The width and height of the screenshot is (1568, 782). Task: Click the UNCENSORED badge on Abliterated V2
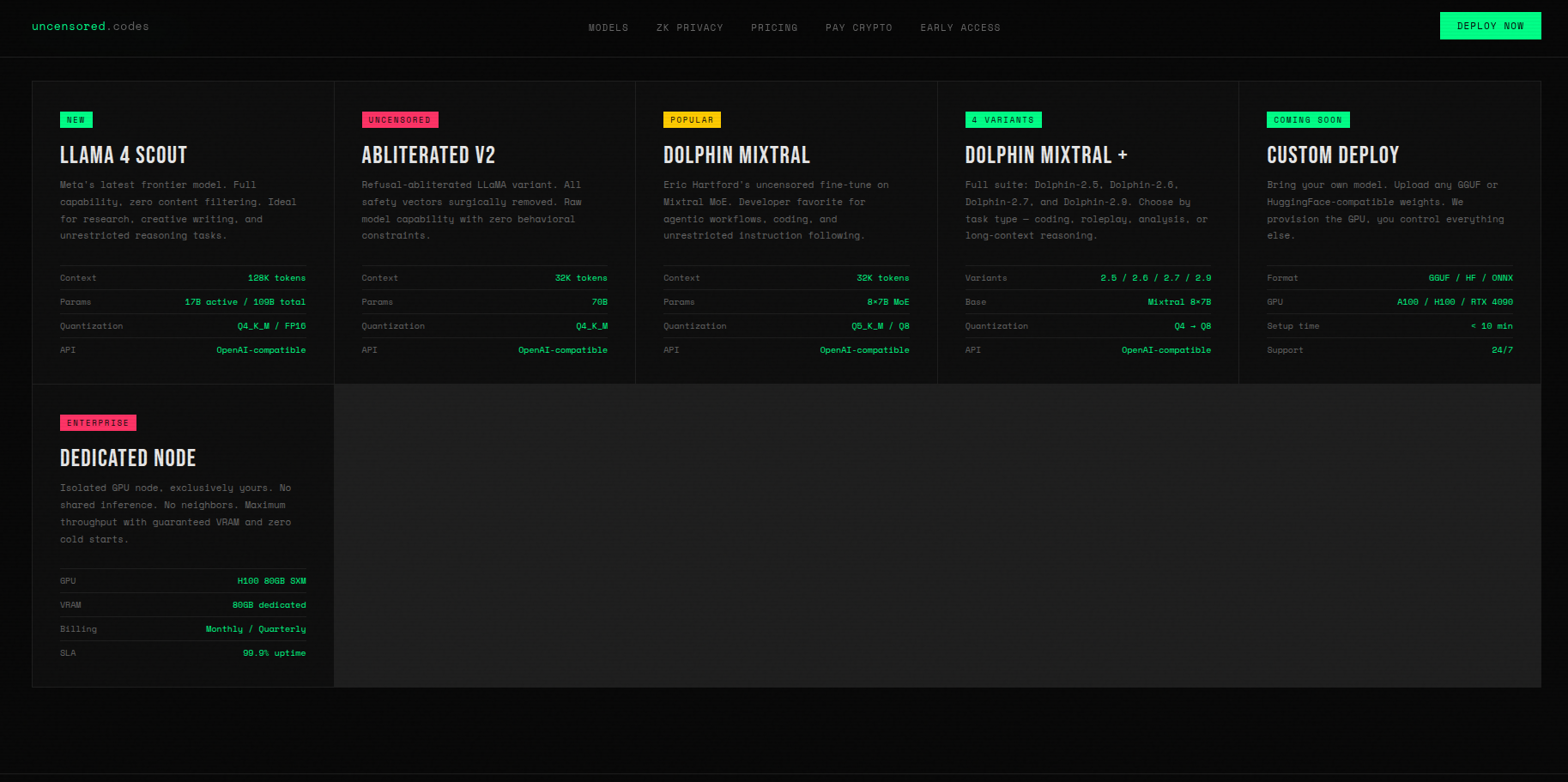coord(400,119)
